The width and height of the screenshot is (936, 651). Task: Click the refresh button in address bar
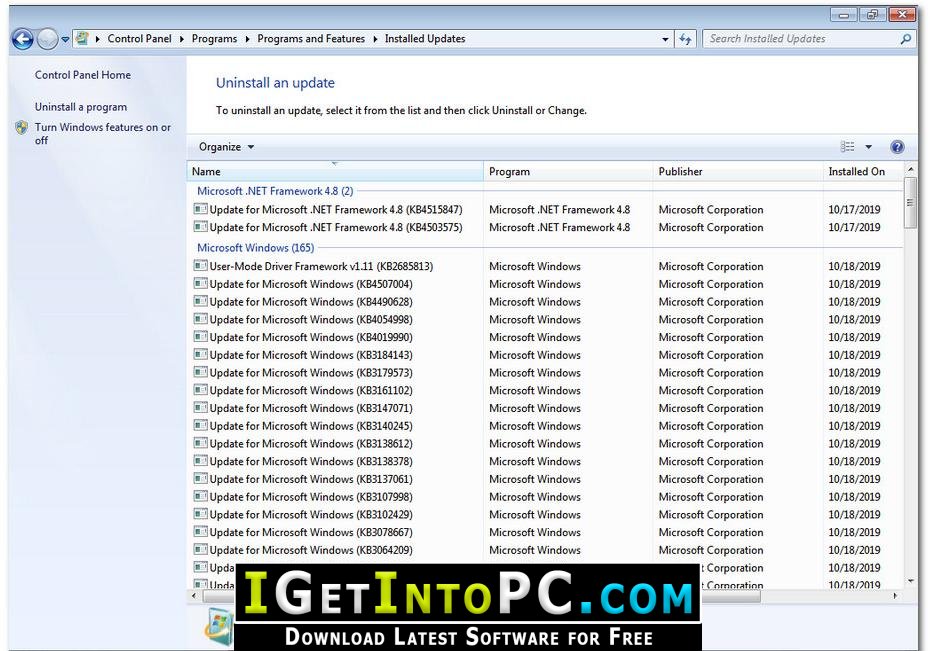685,39
